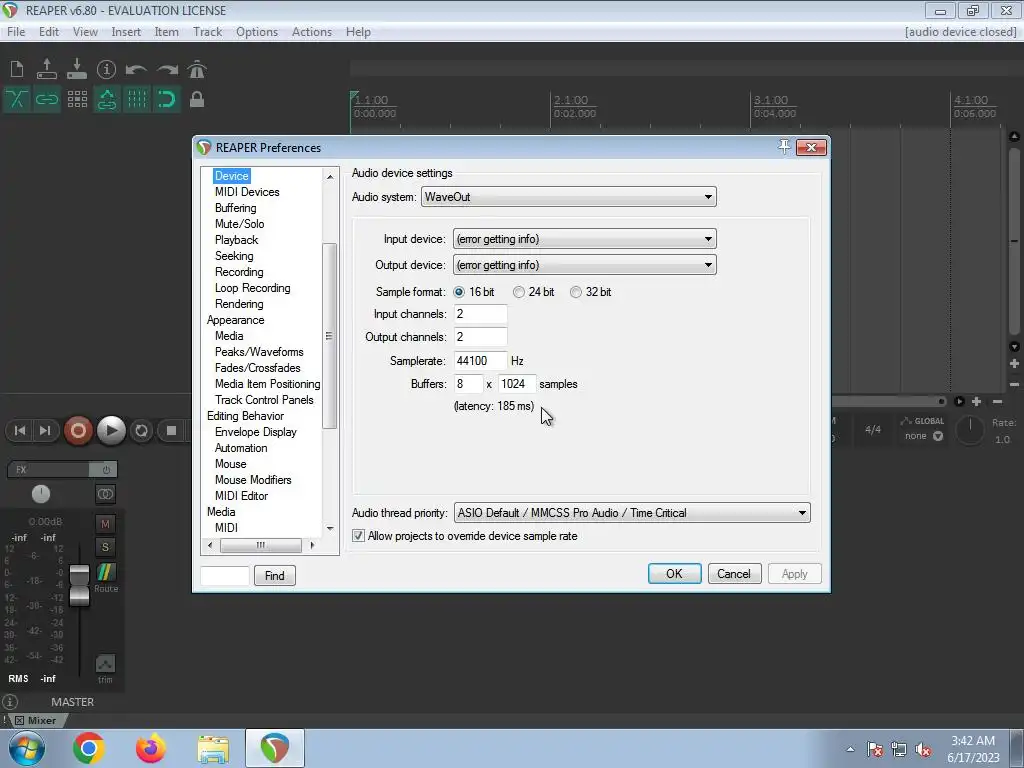
Task: Toggle Allow projects to override sample rate
Action: (x=358, y=536)
